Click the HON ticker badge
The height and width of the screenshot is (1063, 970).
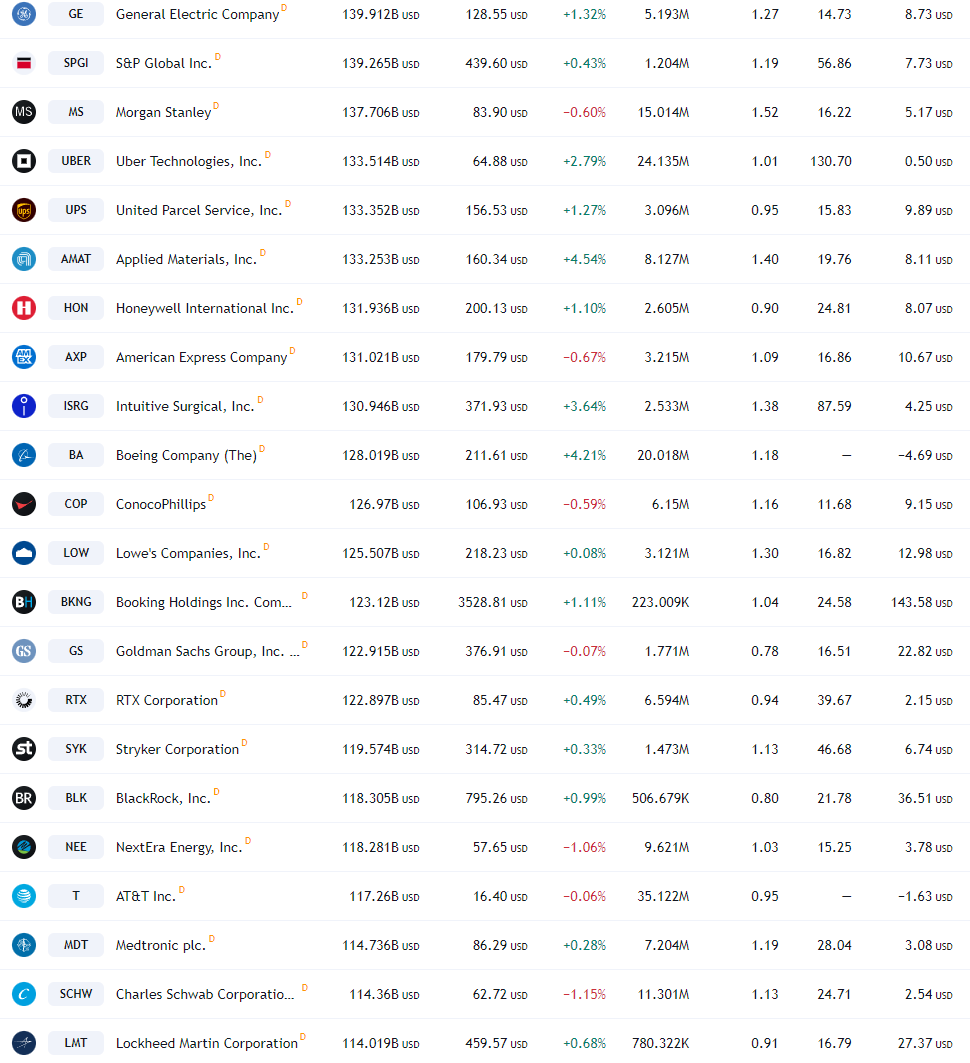click(x=76, y=308)
